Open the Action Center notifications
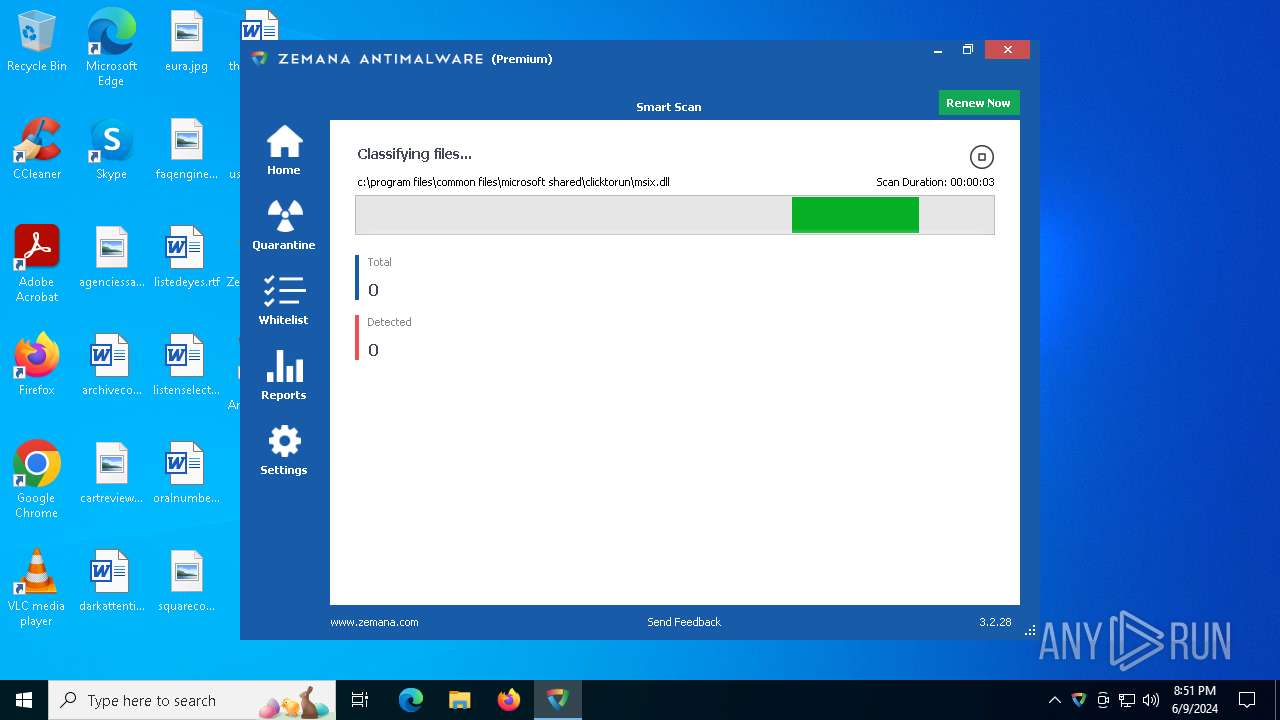The height and width of the screenshot is (720, 1280). 1247,700
